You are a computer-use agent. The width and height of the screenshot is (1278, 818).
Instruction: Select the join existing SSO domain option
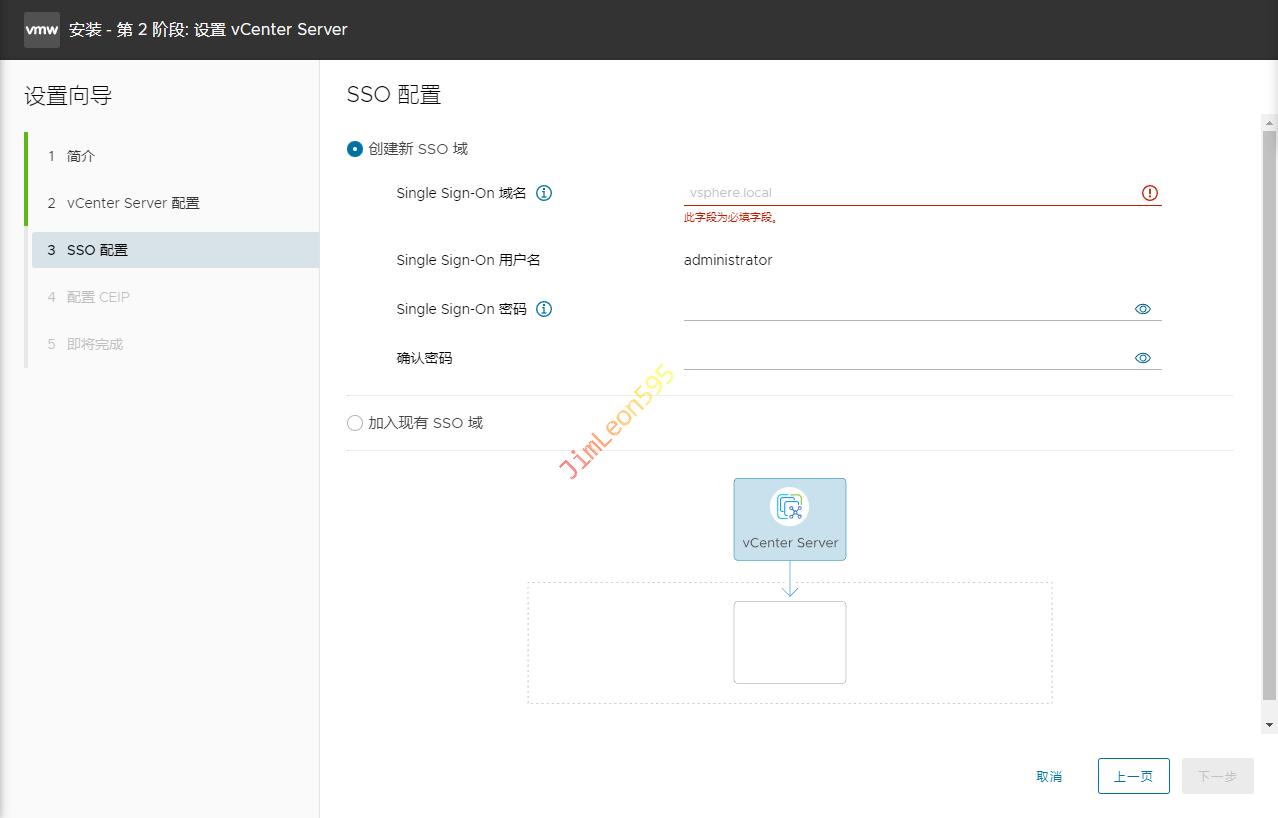click(355, 423)
